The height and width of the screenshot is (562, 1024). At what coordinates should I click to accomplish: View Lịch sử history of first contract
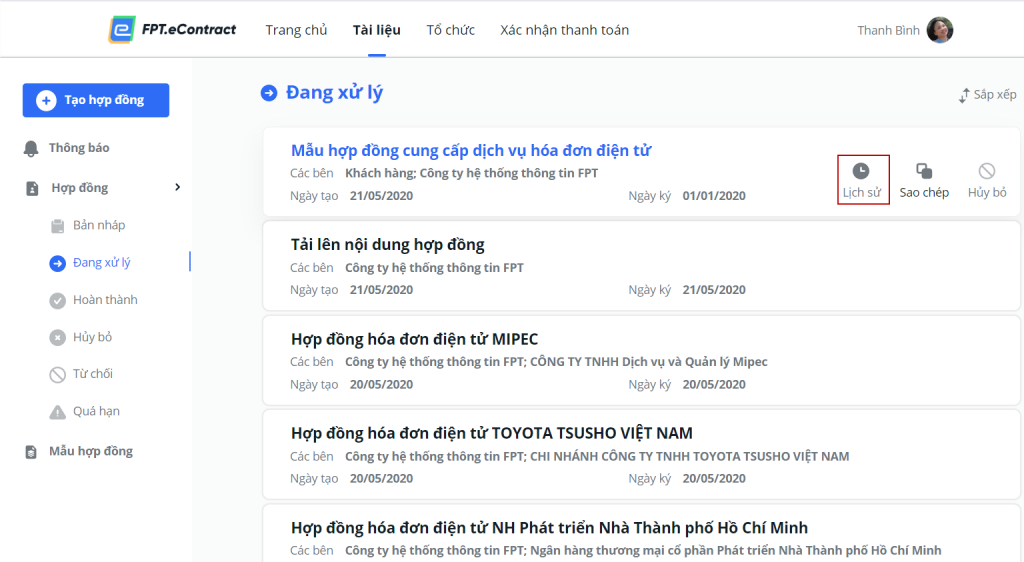pos(862,180)
